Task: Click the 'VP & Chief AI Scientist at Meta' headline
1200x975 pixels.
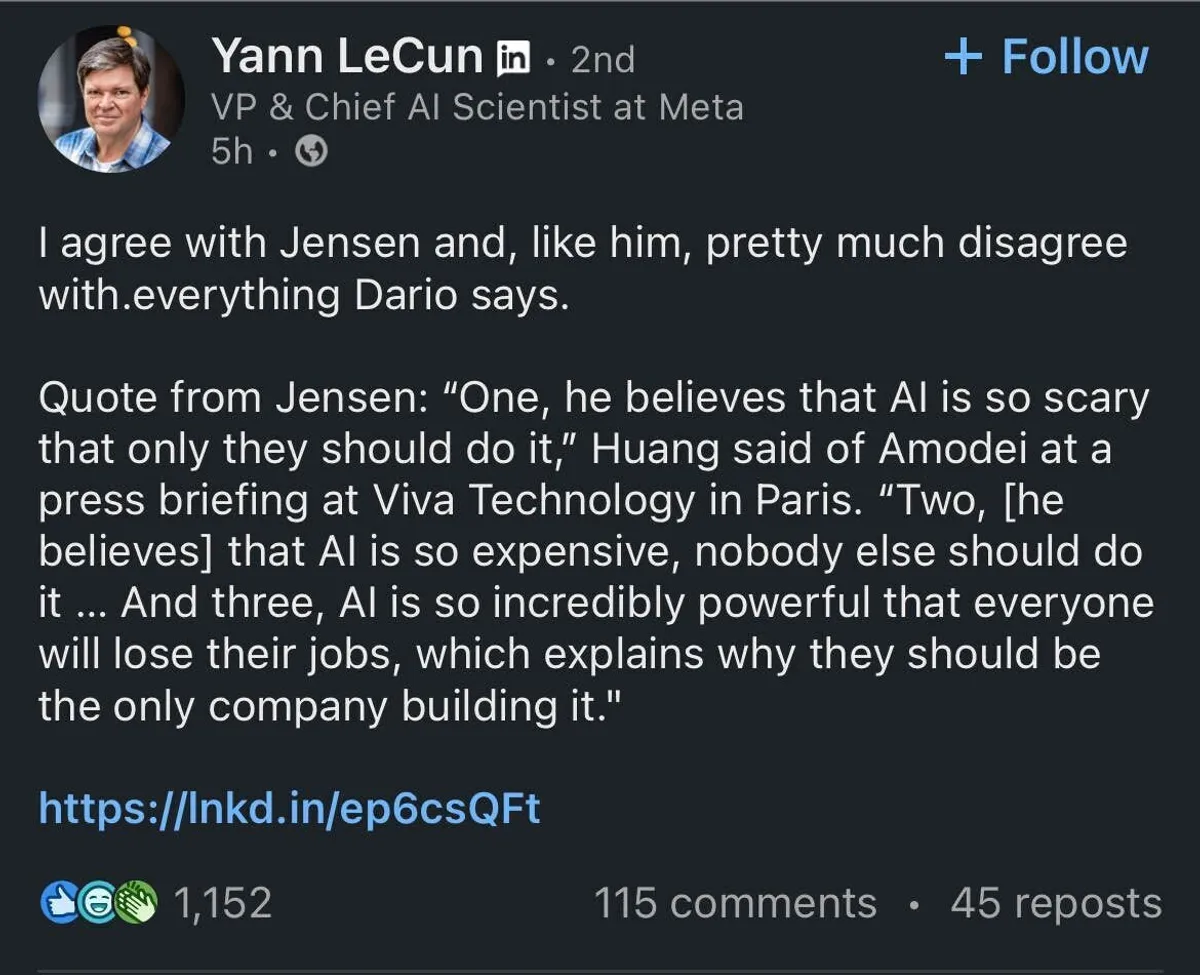Action: [476, 107]
